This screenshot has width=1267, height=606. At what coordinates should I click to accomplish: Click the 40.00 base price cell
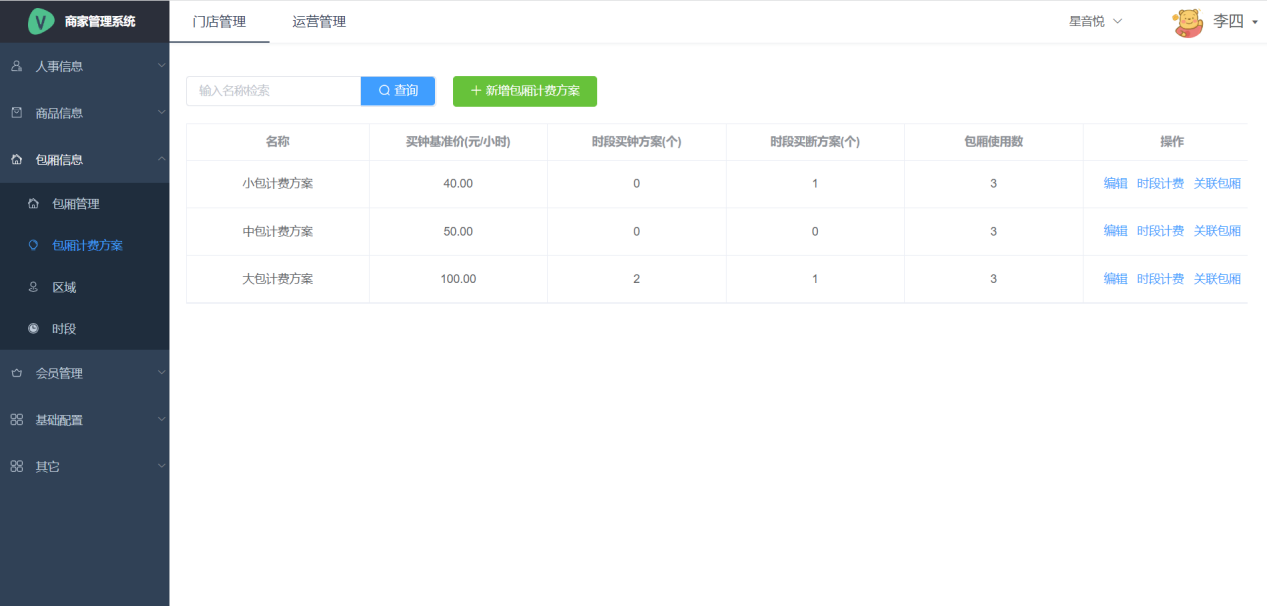tap(458, 184)
